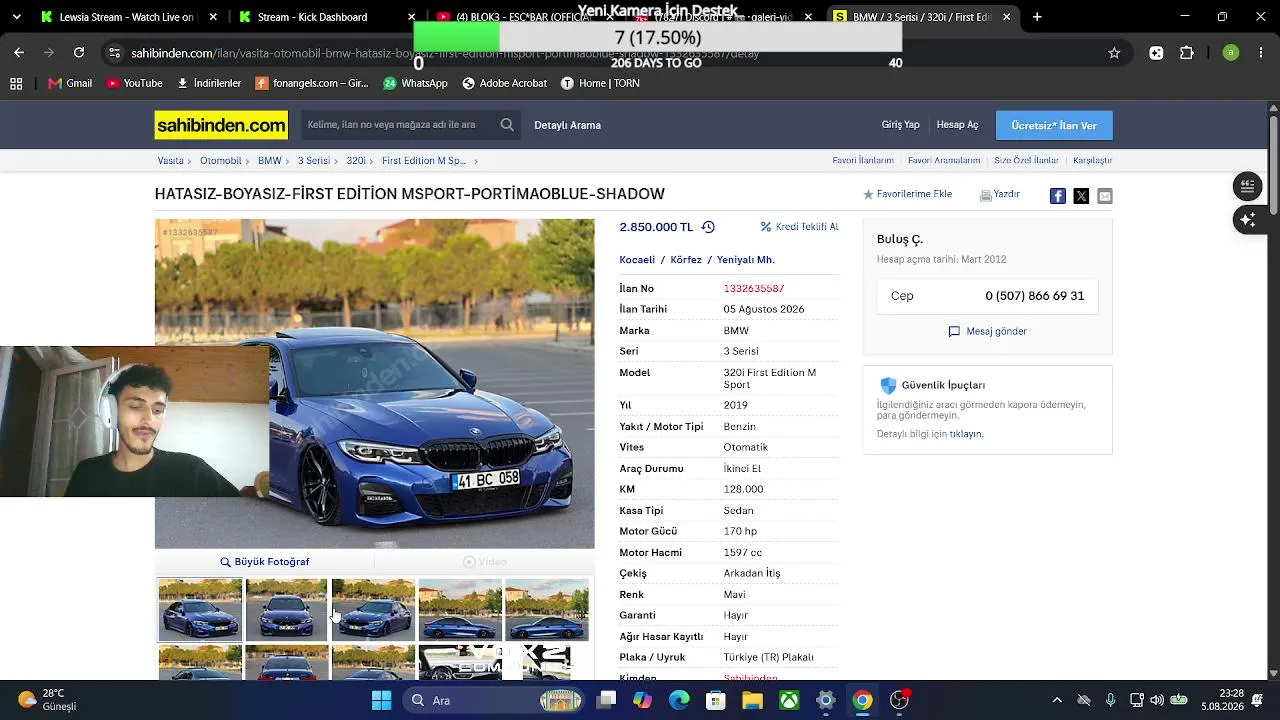Open Adobe Acrobat bookmark
The height and width of the screenshot is (720, 1280).
pyautogui.click(x=504, y=84)
